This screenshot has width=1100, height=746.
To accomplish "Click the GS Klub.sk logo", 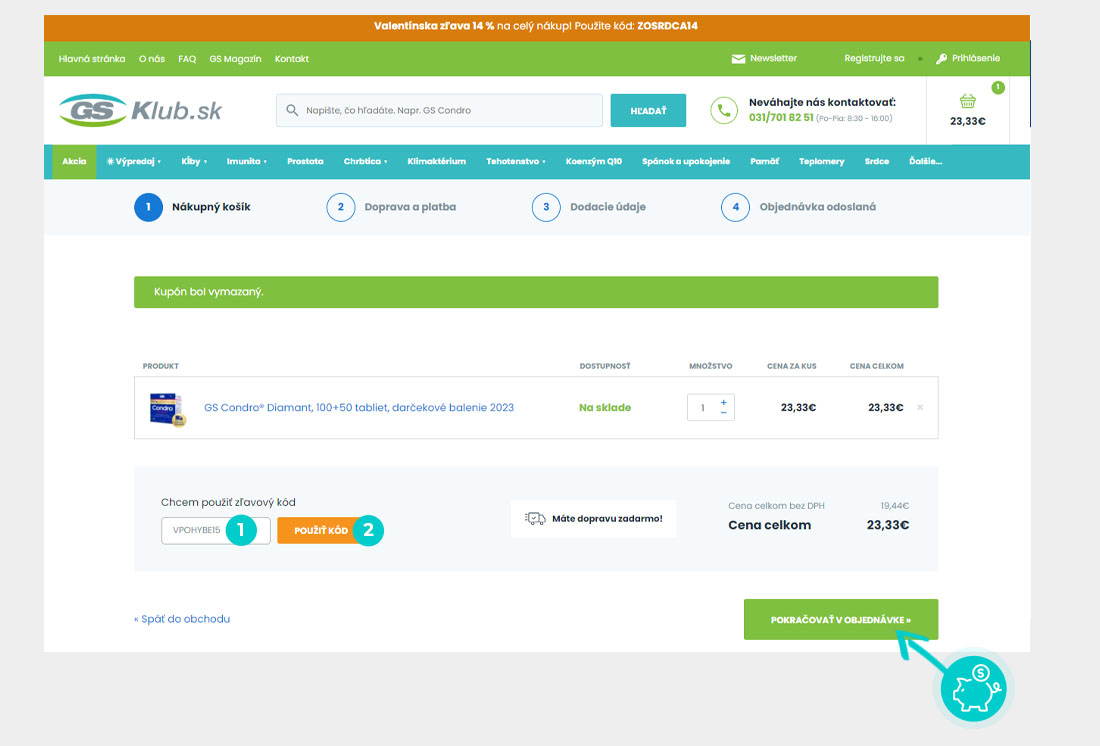I will click(x=140, y=110).
